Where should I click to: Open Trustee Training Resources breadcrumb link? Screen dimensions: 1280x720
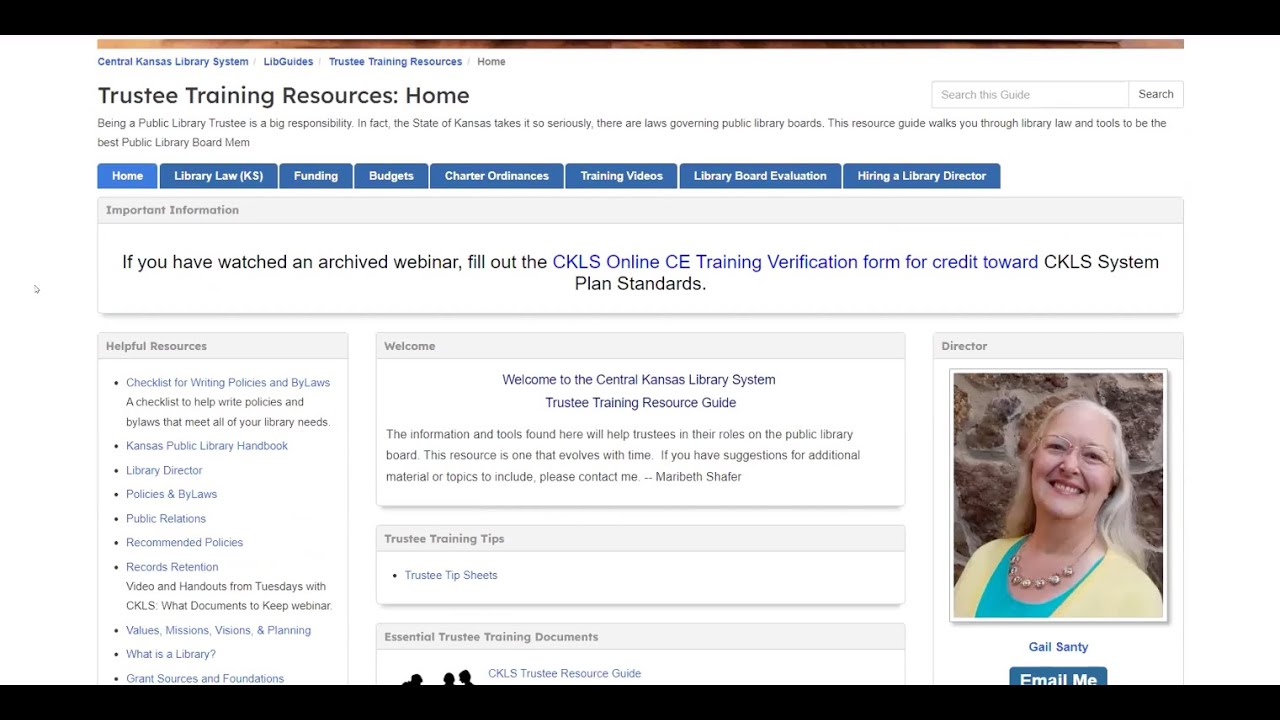coord(395,62)
